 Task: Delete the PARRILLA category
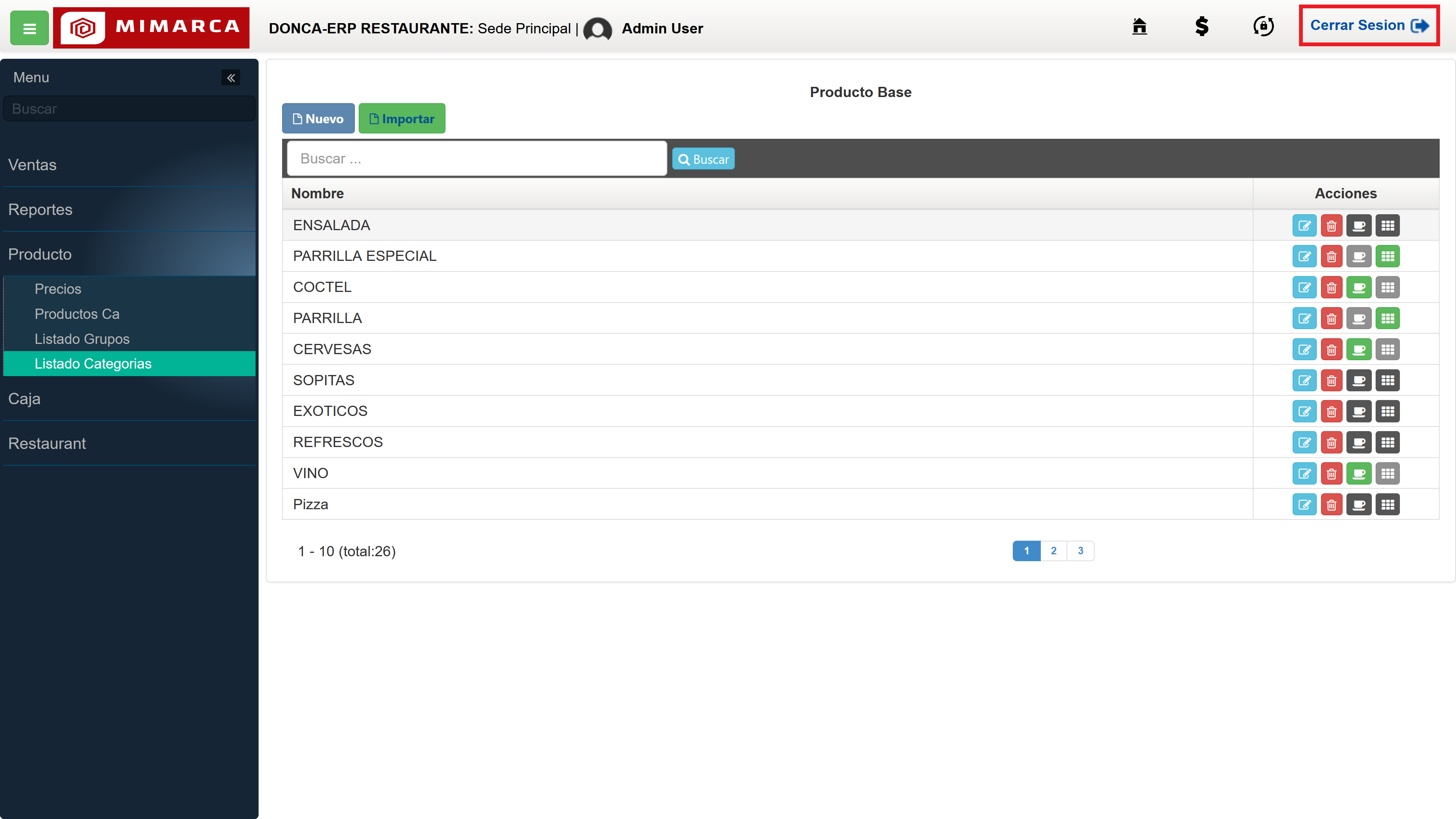[1332, 319]
